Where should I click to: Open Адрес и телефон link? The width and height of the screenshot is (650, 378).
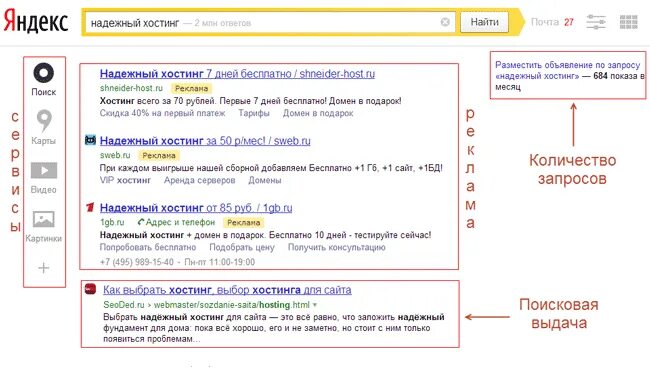click(177, 222)
